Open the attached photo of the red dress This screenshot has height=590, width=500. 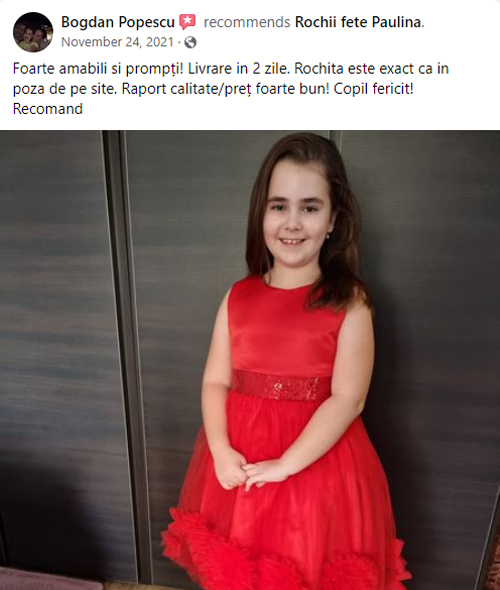(250, 360)
